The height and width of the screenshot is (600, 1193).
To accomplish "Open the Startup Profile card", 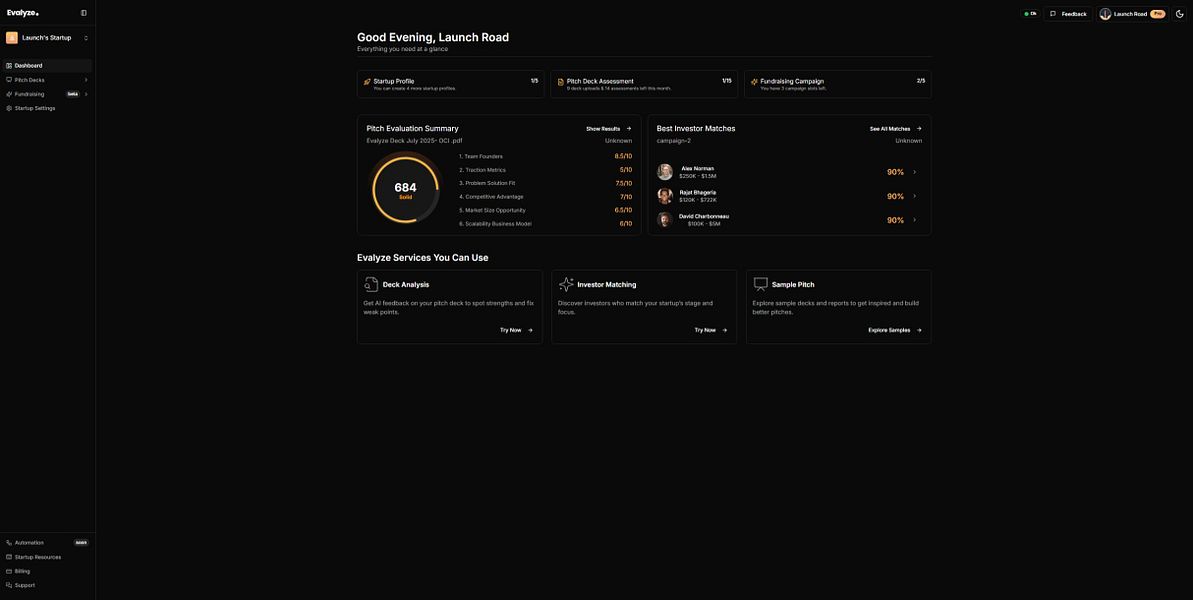I will tap(450, 84).
